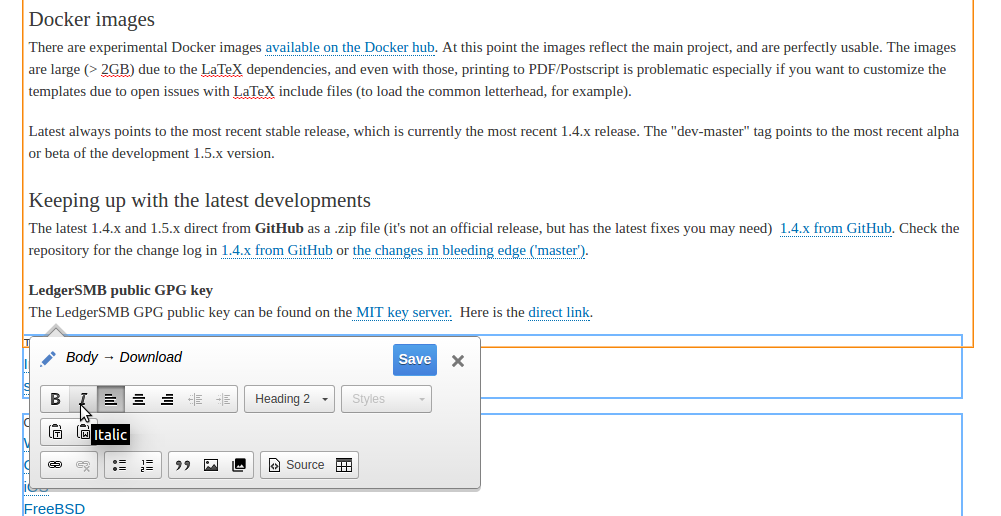
Task: Open the image gallery stack icon
Action: pos(239,465)
